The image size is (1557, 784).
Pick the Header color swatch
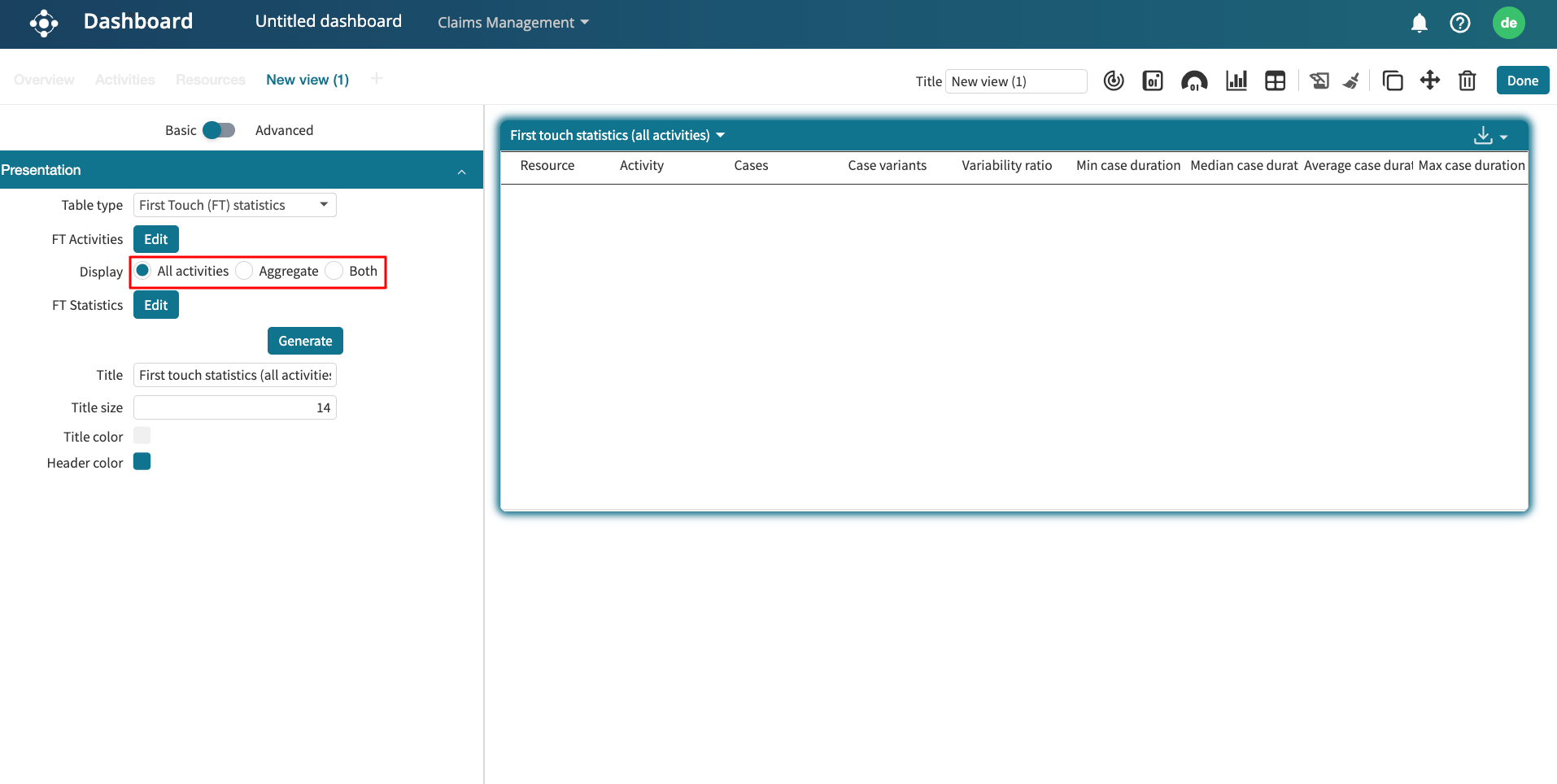[142, 462]
